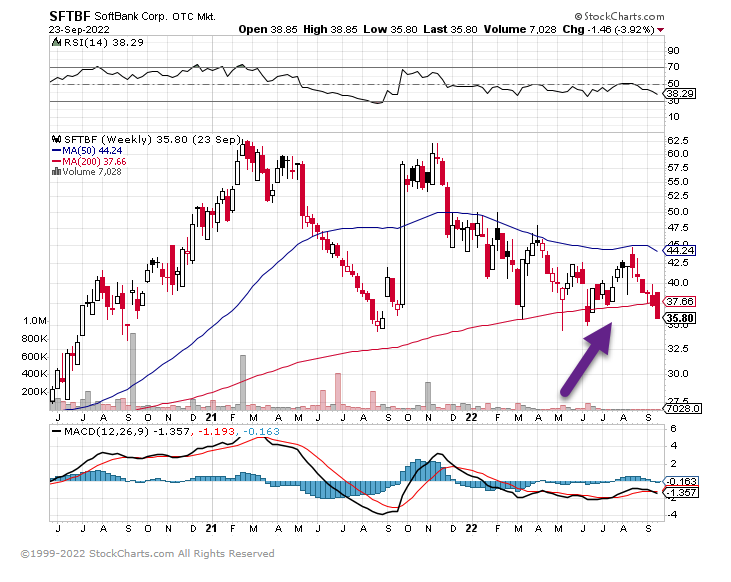Click the High 38.85 quote value

click(x=330, y=29)
